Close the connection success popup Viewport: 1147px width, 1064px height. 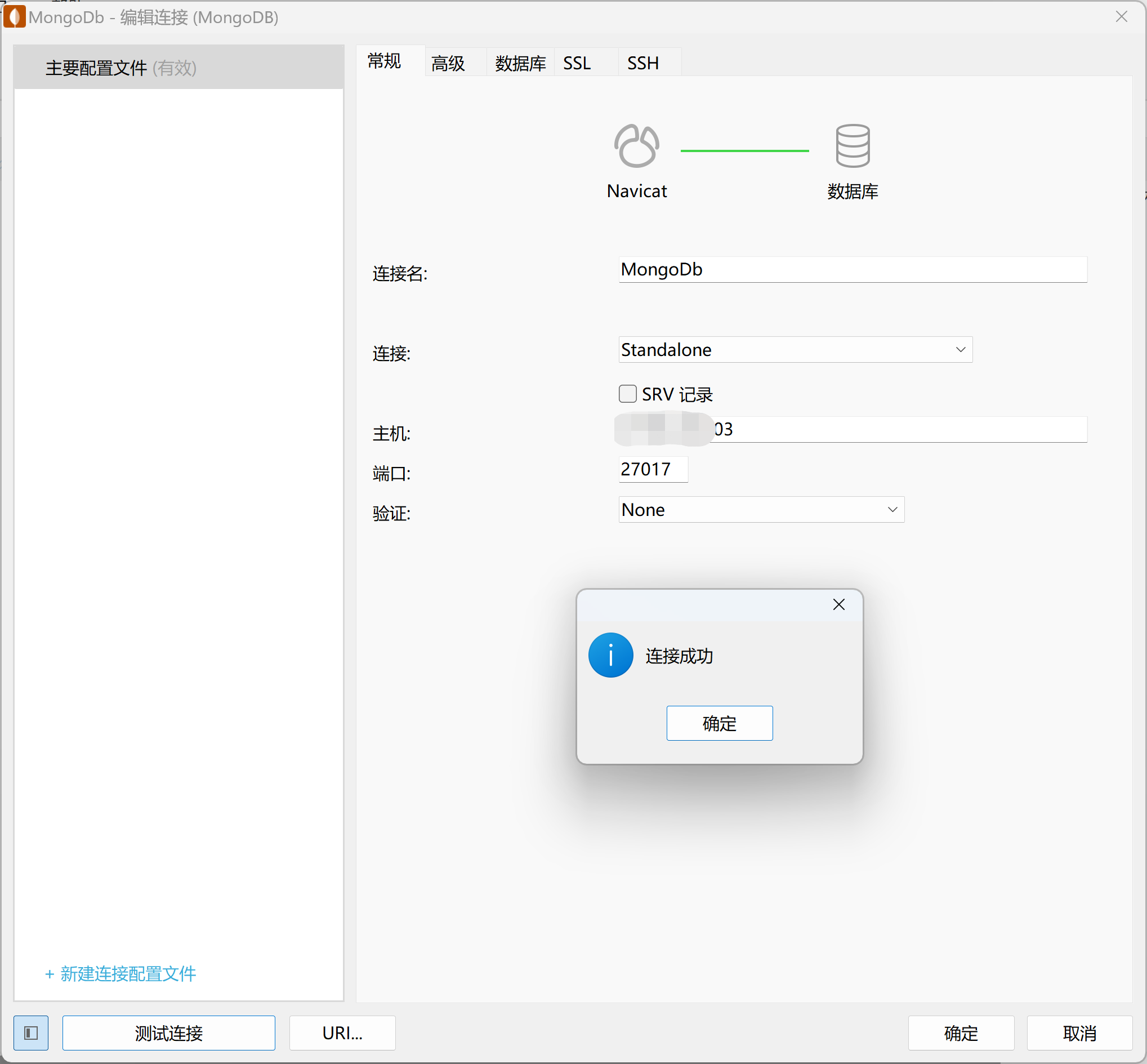click(838, 604)
